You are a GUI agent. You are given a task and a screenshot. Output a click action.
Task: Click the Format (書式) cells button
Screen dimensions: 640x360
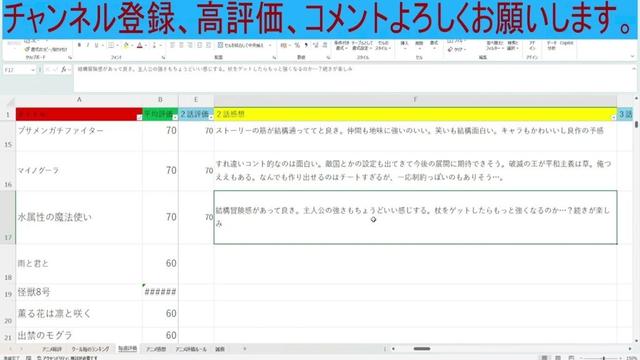tap(434, 45)
